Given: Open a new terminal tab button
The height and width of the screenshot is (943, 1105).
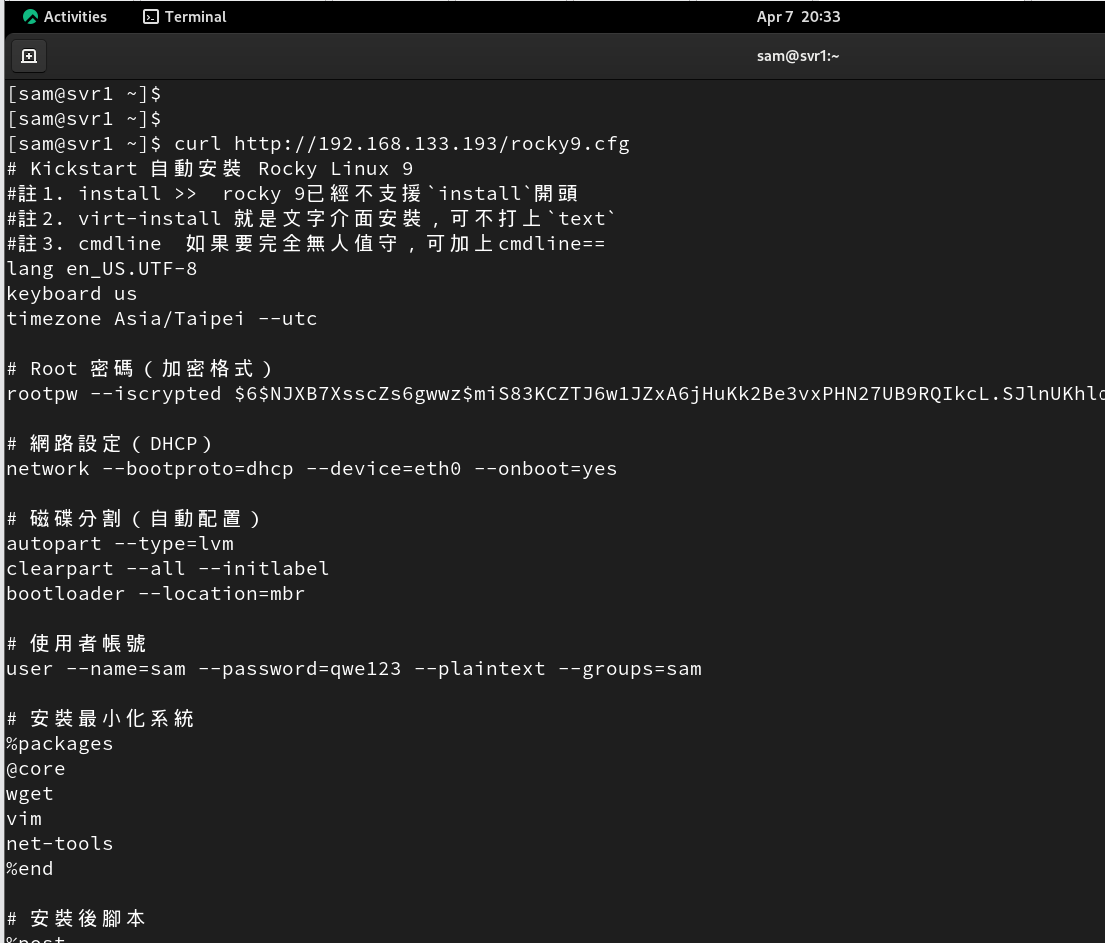Looking at the screenshot, I should [x=29, y=56].
